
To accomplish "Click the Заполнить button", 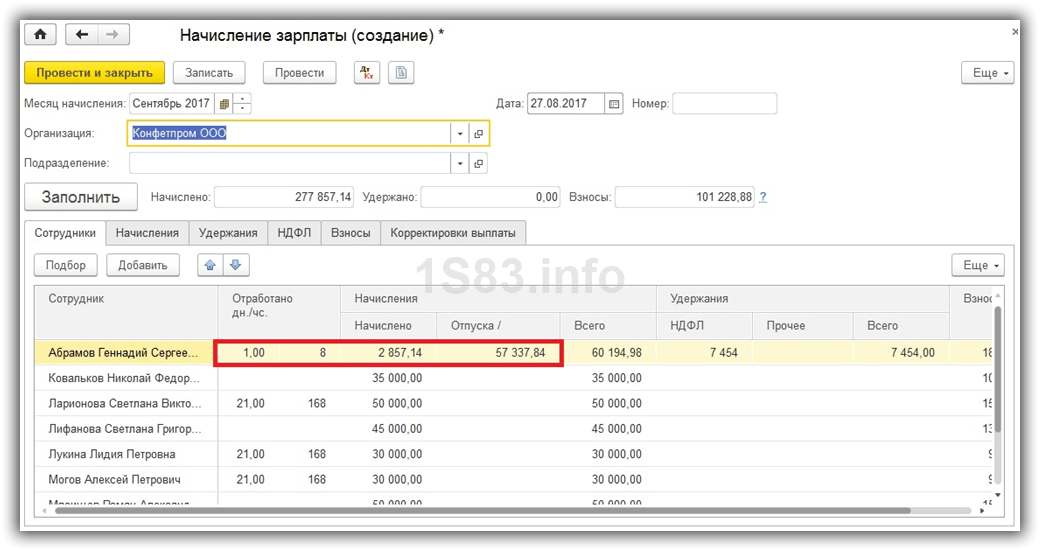I will coord(80,197).
